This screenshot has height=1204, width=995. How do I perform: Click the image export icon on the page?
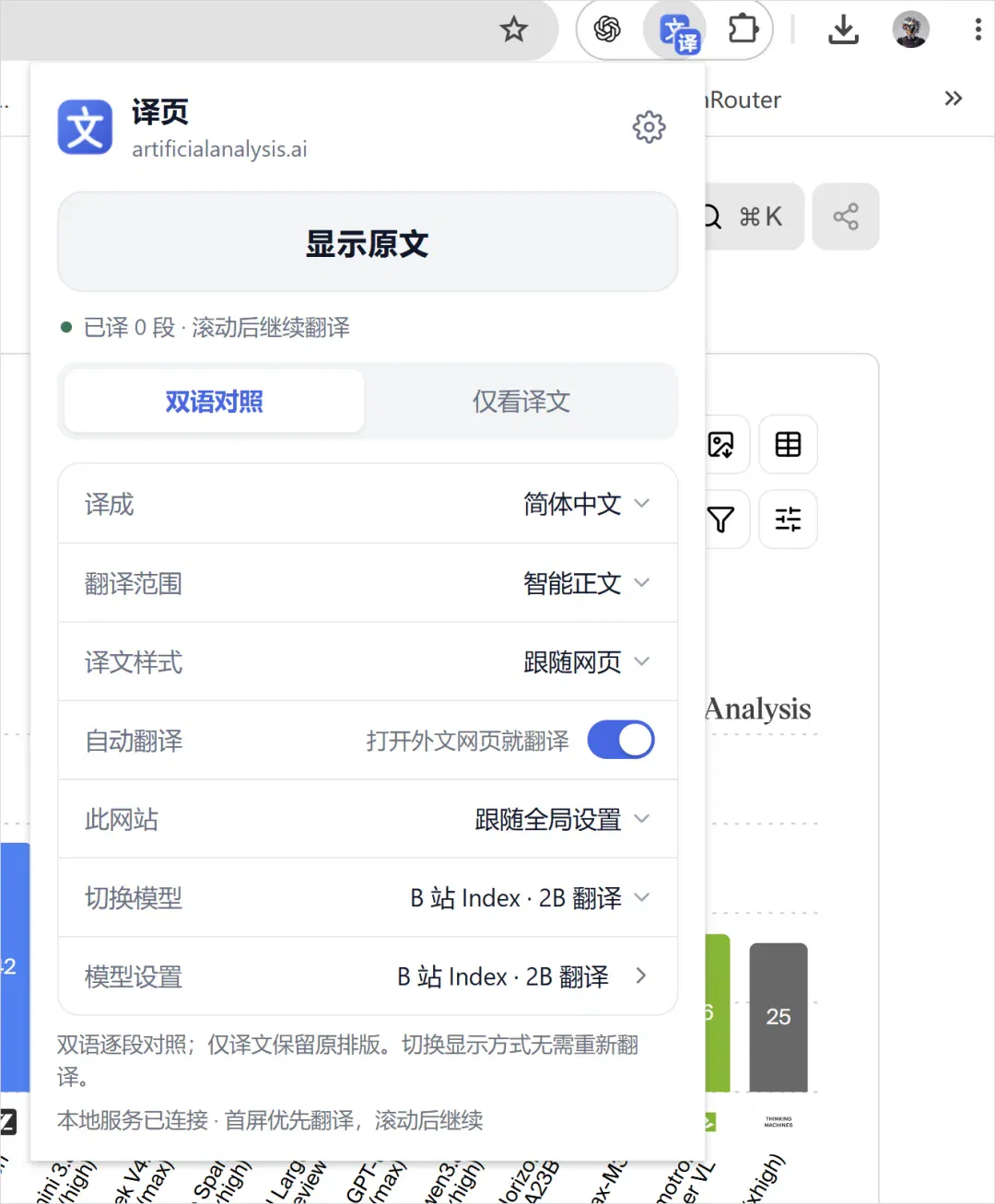point(721,445)
